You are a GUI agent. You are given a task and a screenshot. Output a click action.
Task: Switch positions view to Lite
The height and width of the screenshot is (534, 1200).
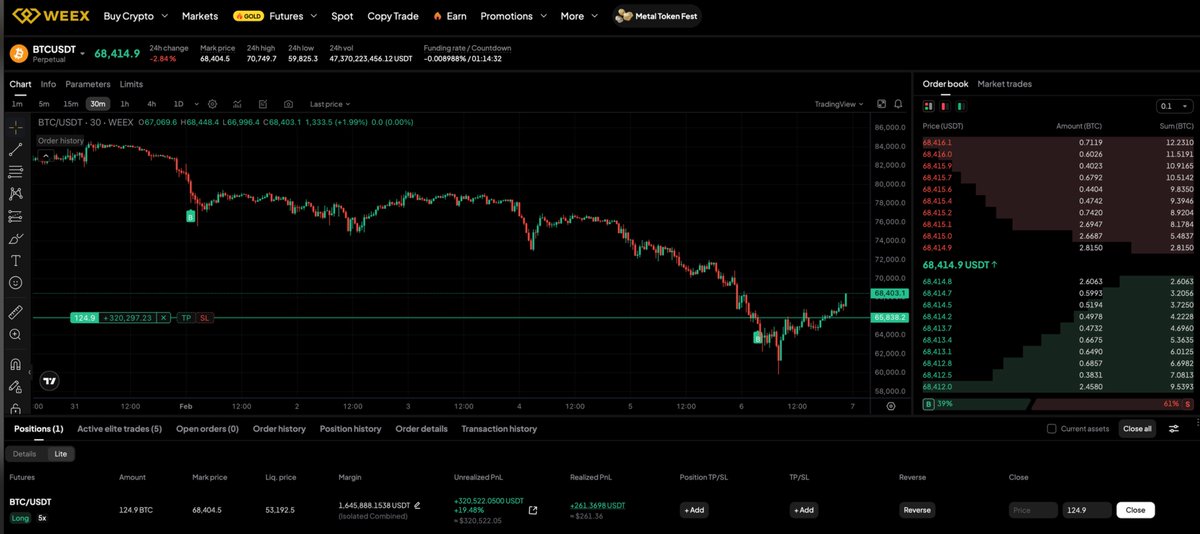(61, 453)
